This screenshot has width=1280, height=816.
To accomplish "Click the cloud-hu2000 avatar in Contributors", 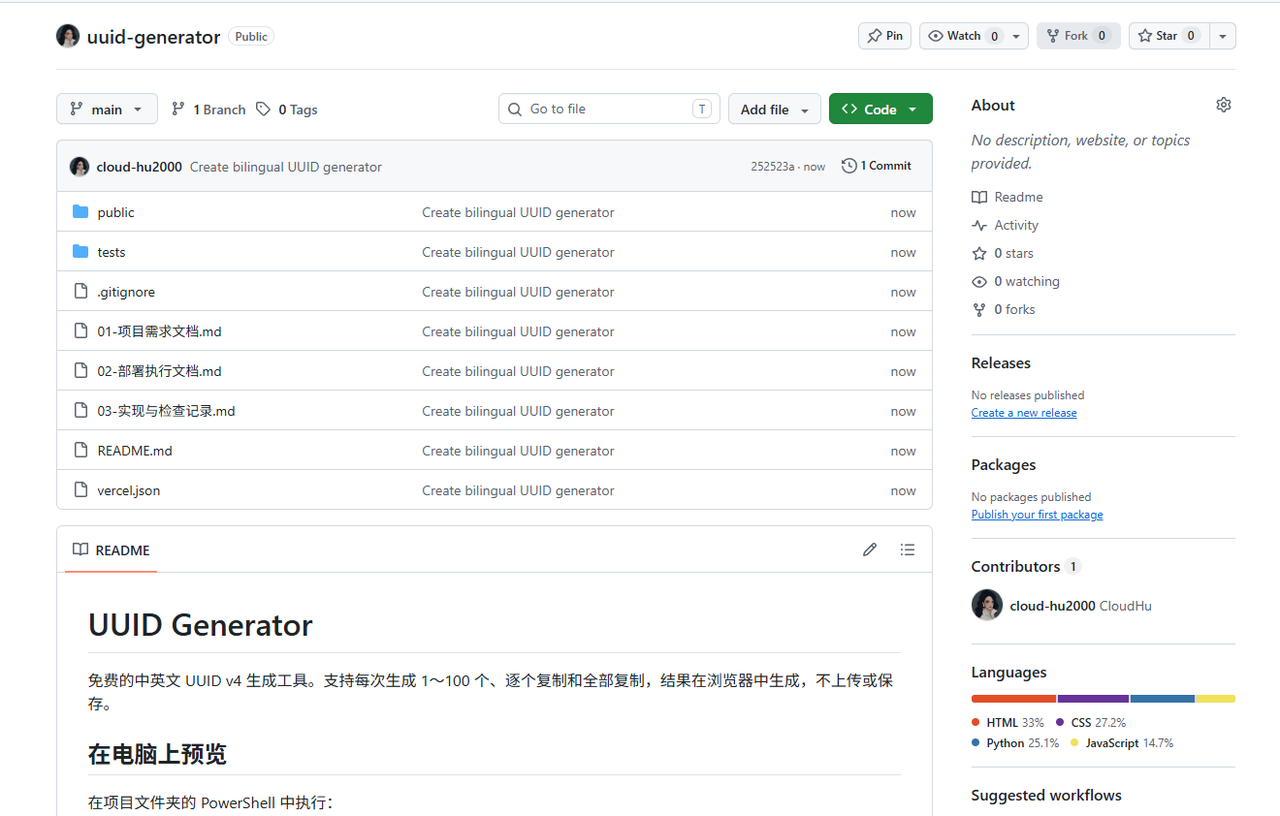I will tap(987, 605).
